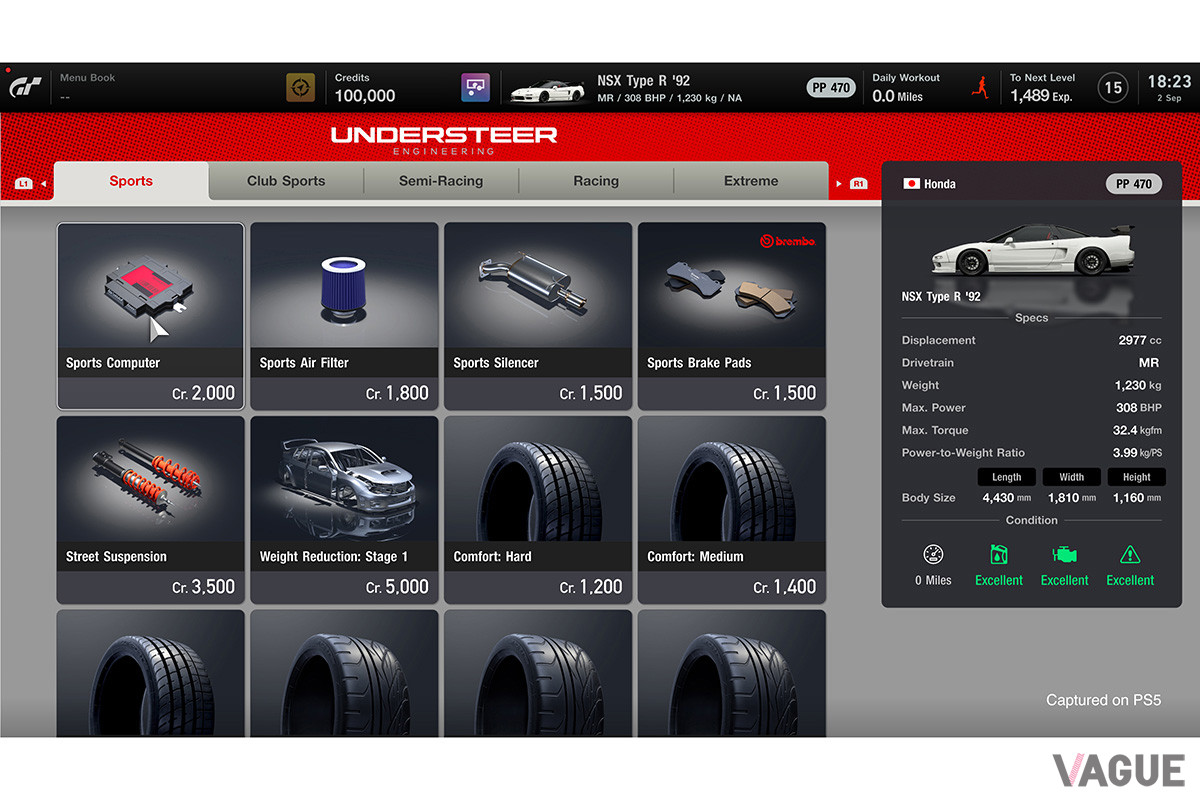Click the Displacement value 2977 cc
Image resolution: width=1200 pixels, height=800 pixels.
1140,340
